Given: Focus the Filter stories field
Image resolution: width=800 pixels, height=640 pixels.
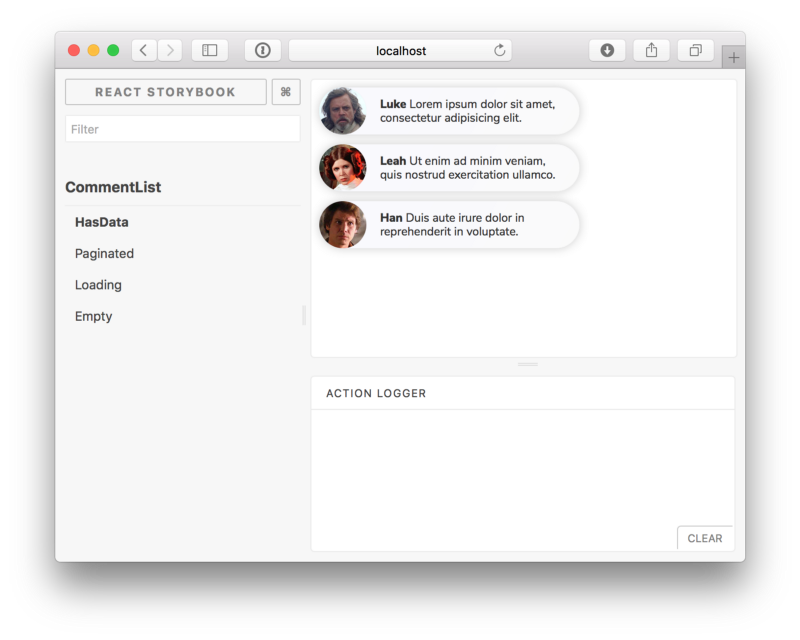Looking at the screenshot, I should 183,129.
